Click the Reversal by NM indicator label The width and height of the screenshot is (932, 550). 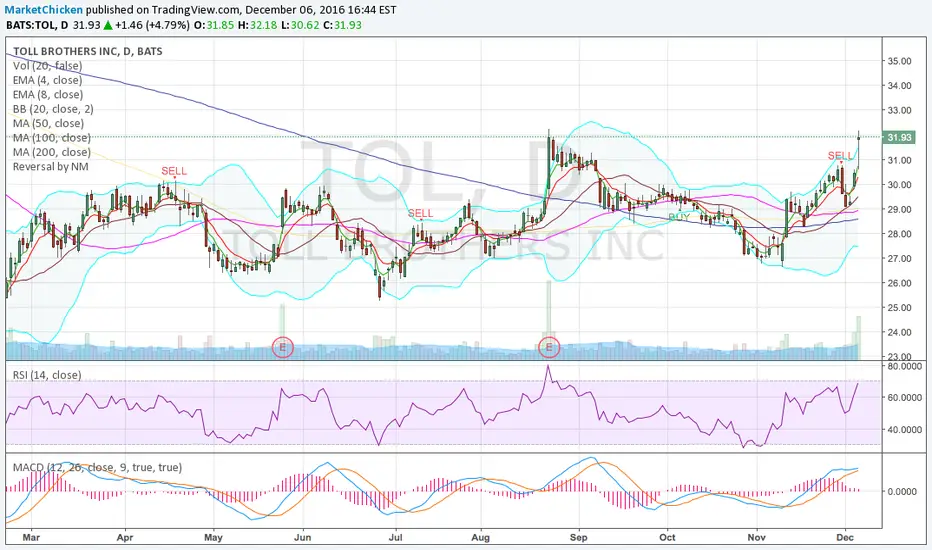[x=51, y=166]
